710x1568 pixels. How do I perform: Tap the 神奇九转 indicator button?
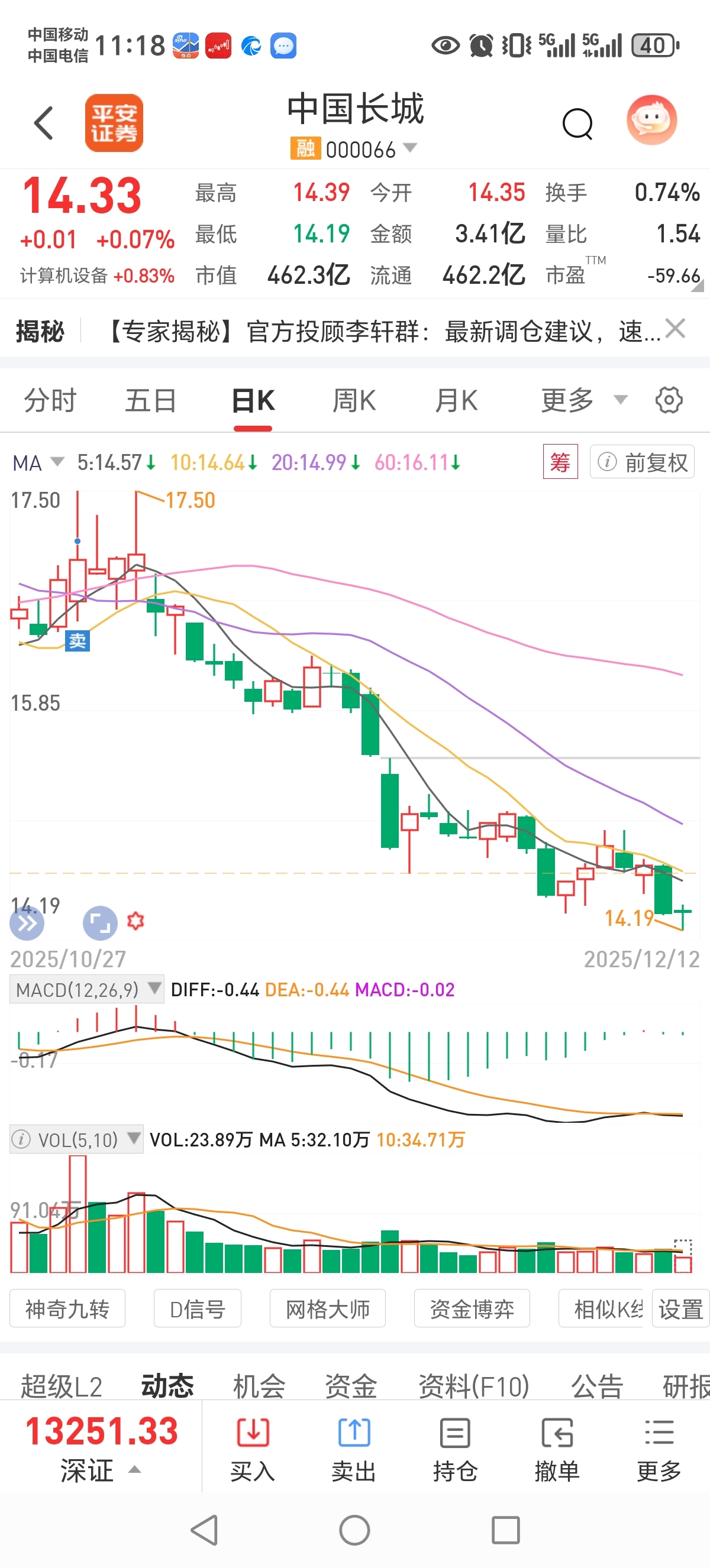[67, 1308]
